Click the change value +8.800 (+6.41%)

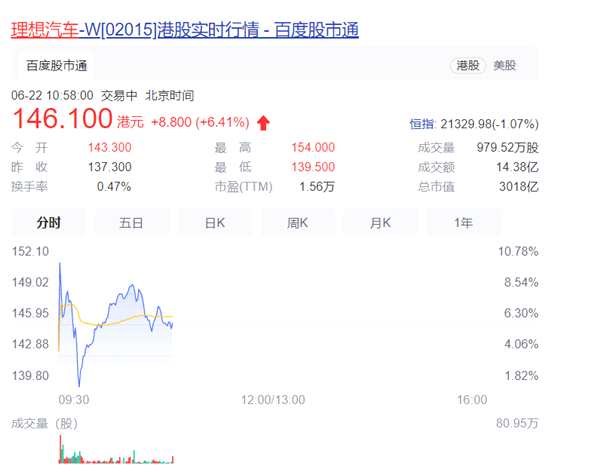[x=200, y=122]
